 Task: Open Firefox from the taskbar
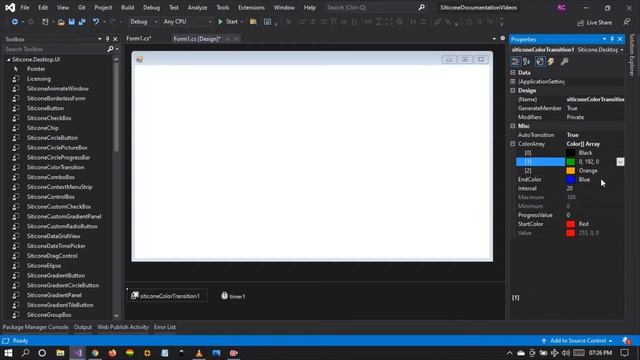[112, 353]
